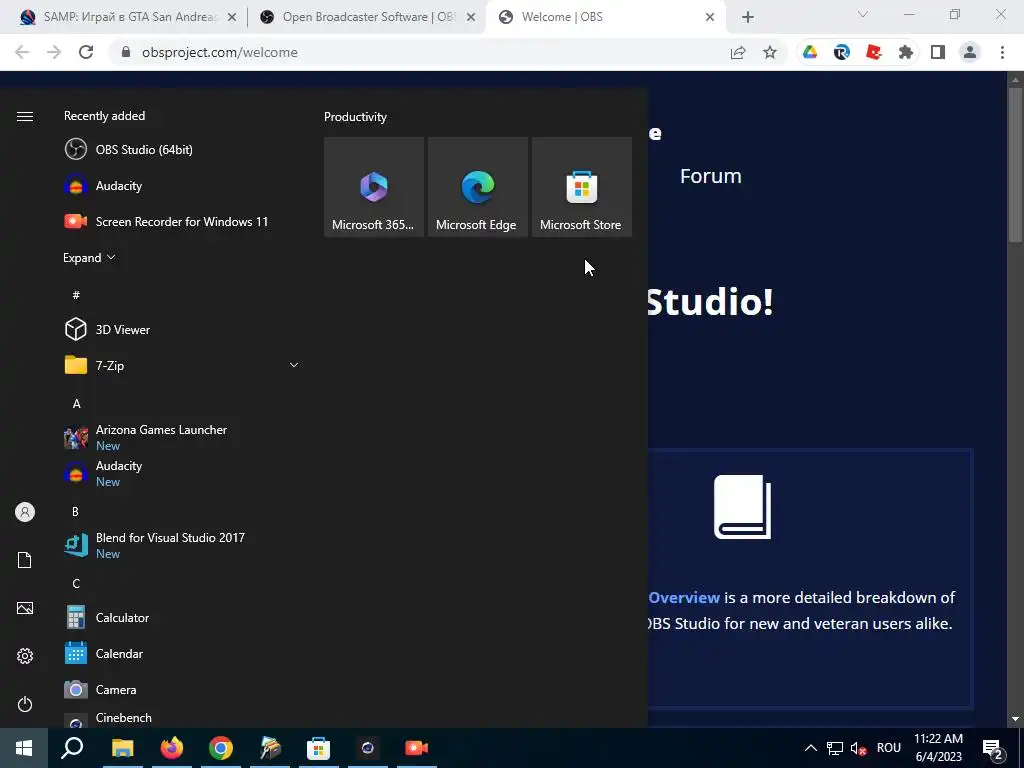Click the Windows Start button
This screenshot has height=768, width=1024.
(24, 748)
